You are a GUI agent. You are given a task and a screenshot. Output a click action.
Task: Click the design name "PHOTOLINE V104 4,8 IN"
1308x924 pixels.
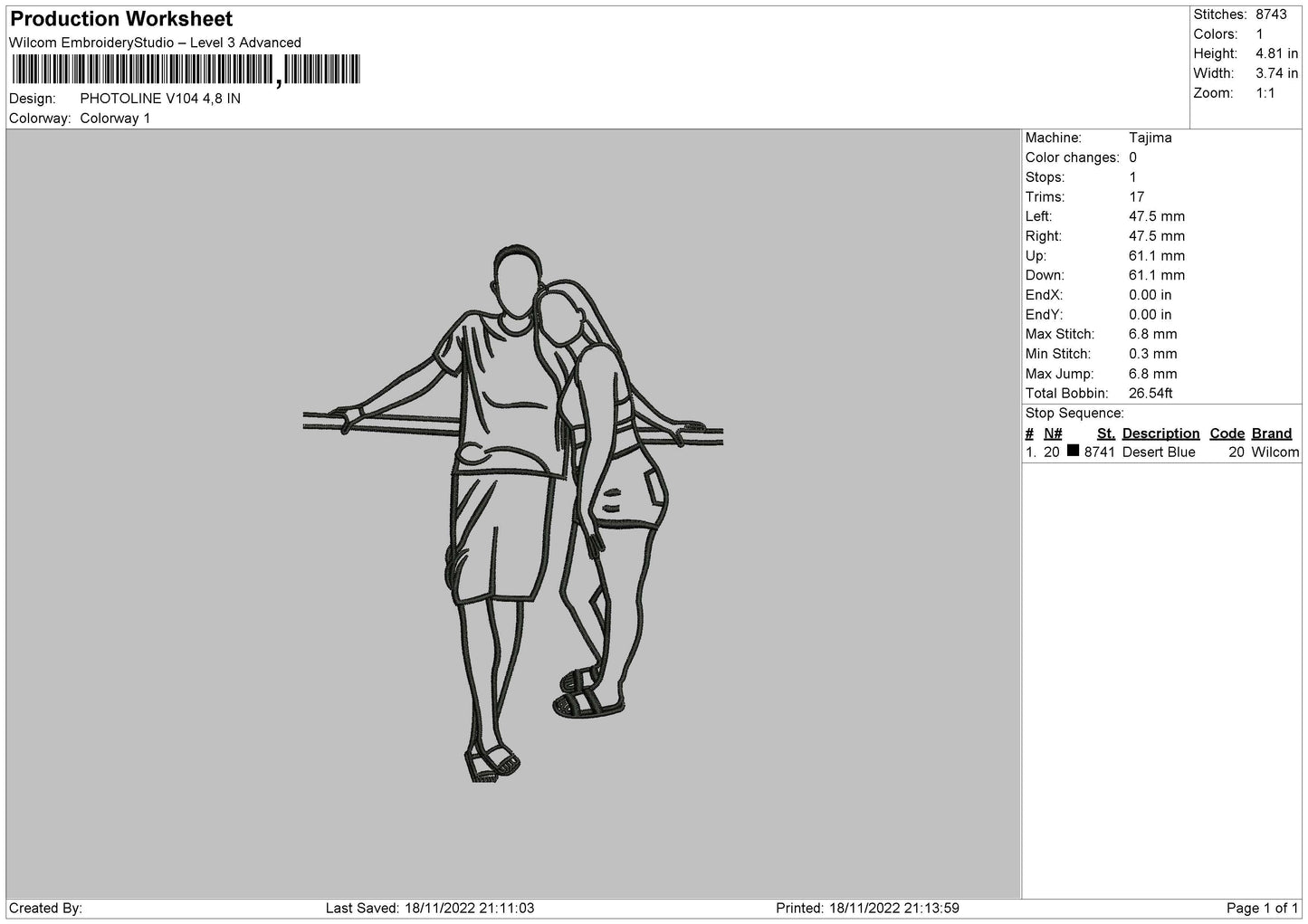click(160, 99)
